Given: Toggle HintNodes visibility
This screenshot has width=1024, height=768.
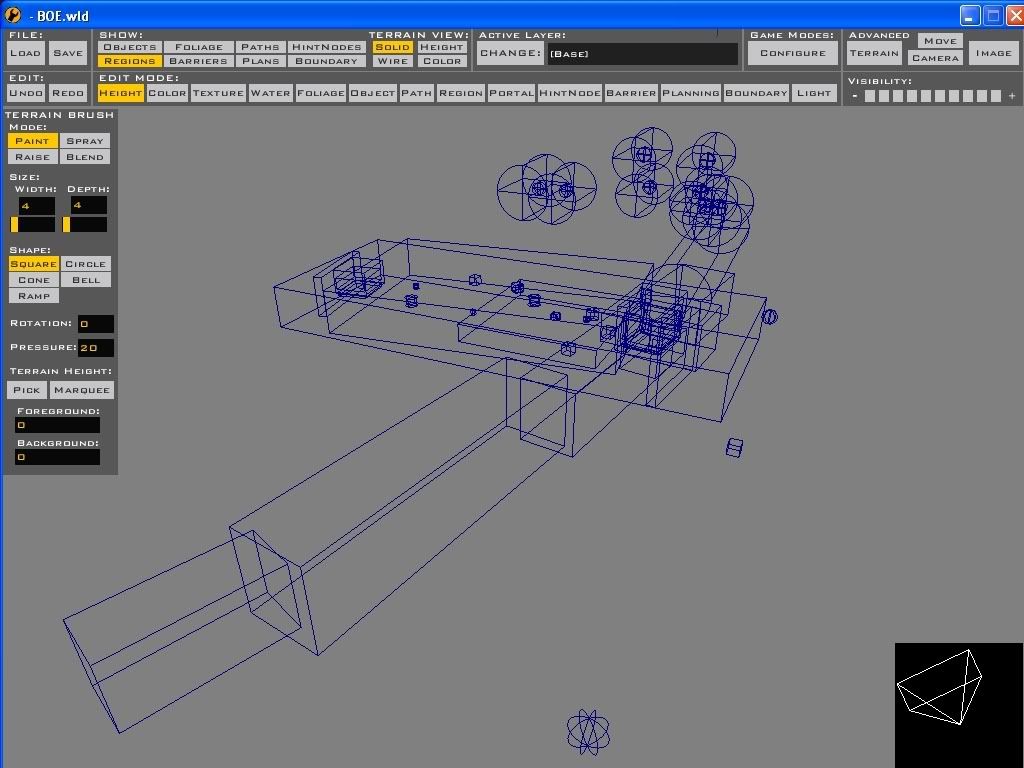Looking at the screenshot, I should [x=327, y=47].
